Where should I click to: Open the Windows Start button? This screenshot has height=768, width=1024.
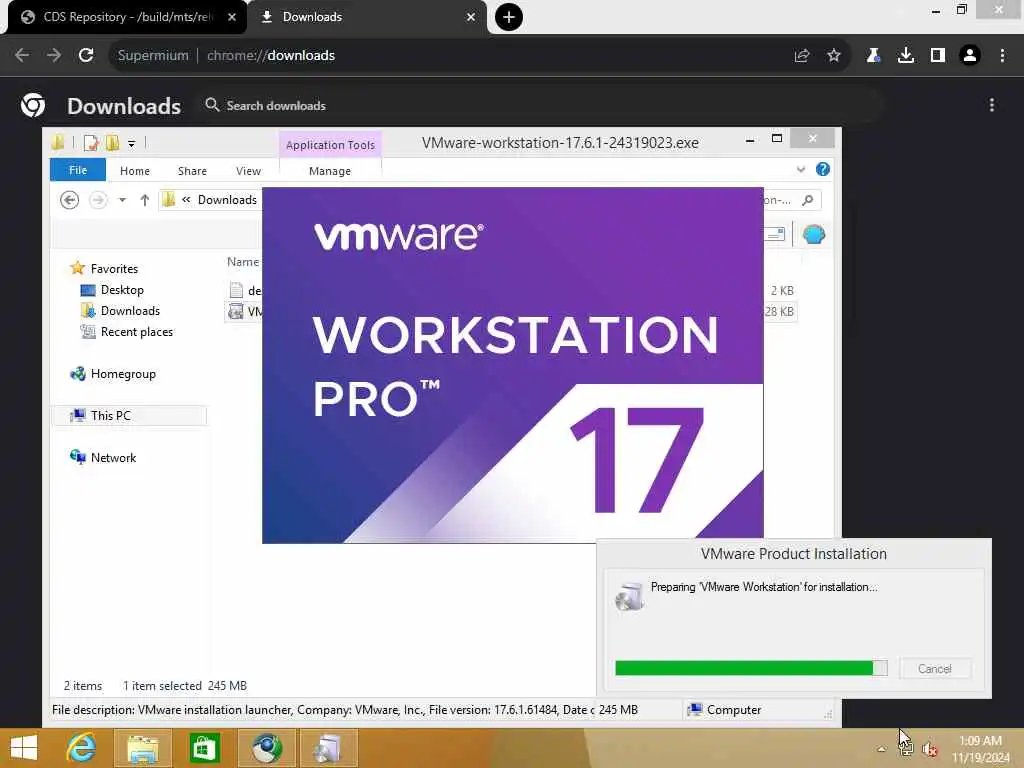tap(25, 748)
